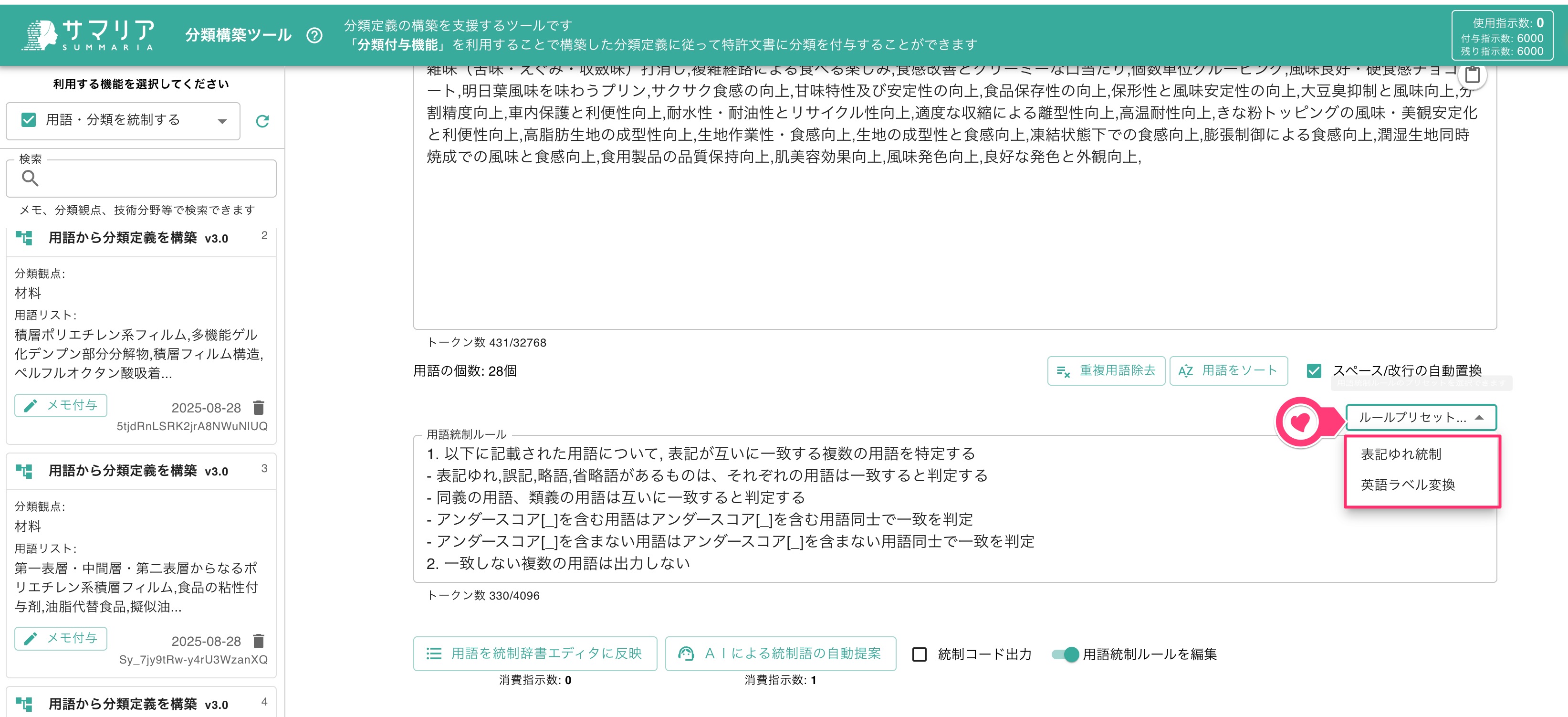
Task: Click the term list text of card 2
Action: [139, 354]
